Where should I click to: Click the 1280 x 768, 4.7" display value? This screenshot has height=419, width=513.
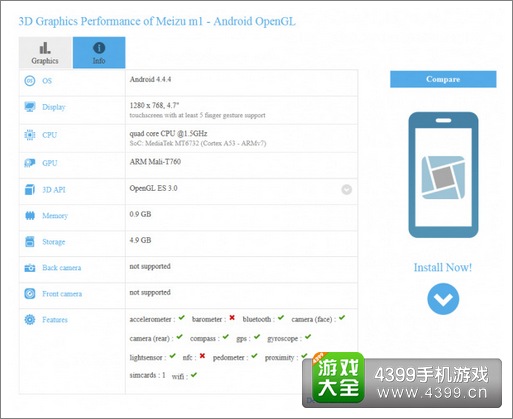point(154,105)
